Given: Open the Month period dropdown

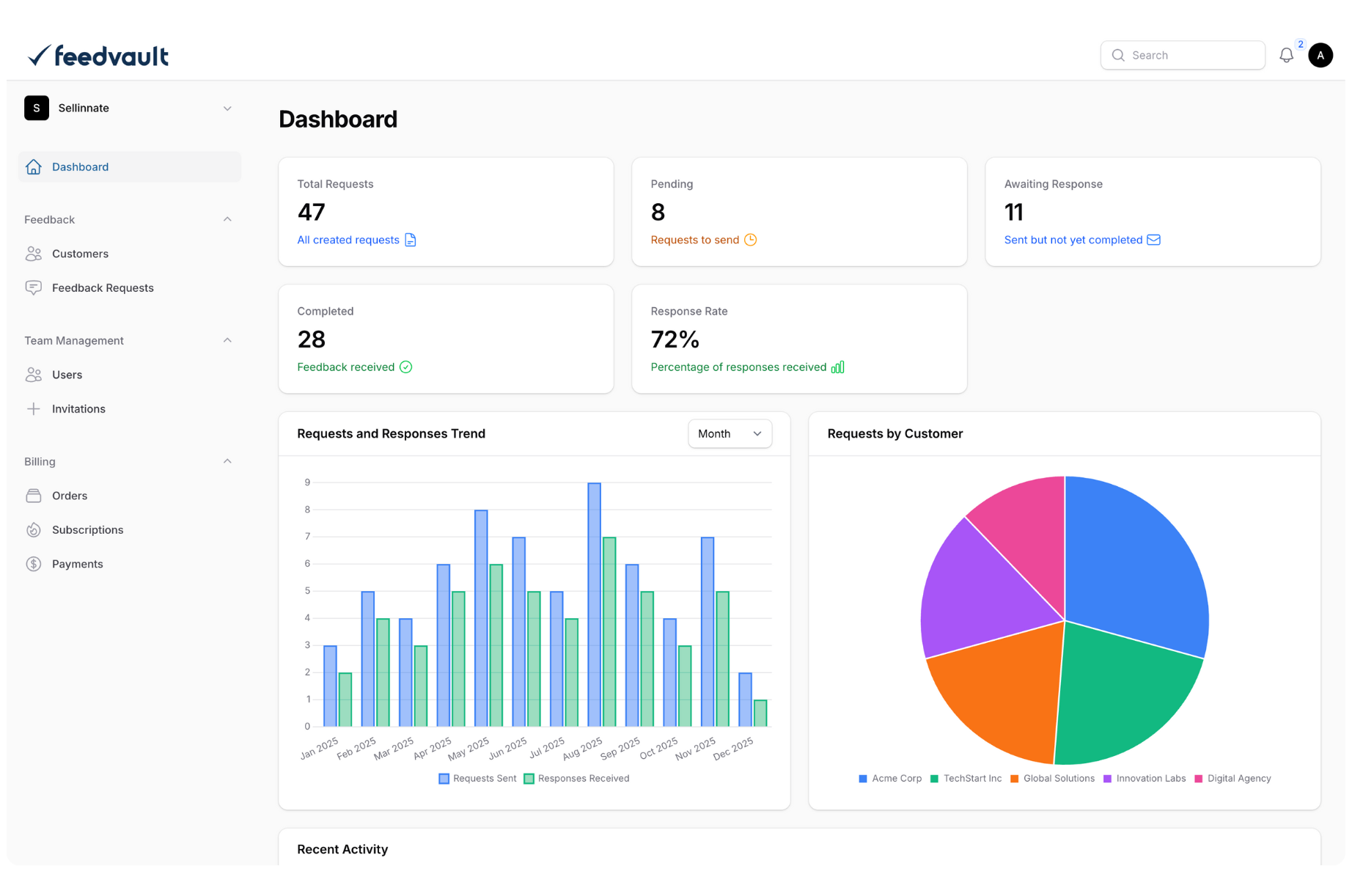Looking at the screenshot, I should click(730, 434).
